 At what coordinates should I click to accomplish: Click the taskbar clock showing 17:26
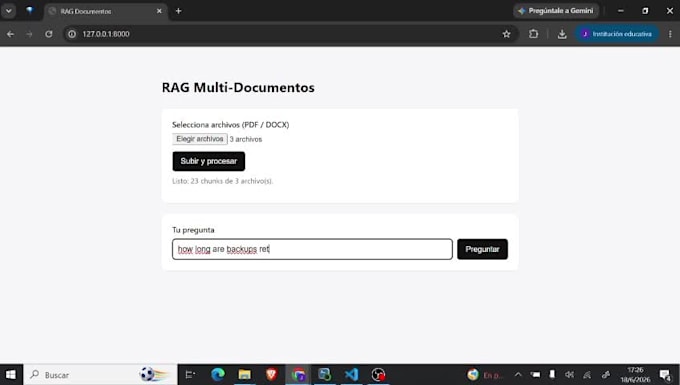[x=635, y=375]
